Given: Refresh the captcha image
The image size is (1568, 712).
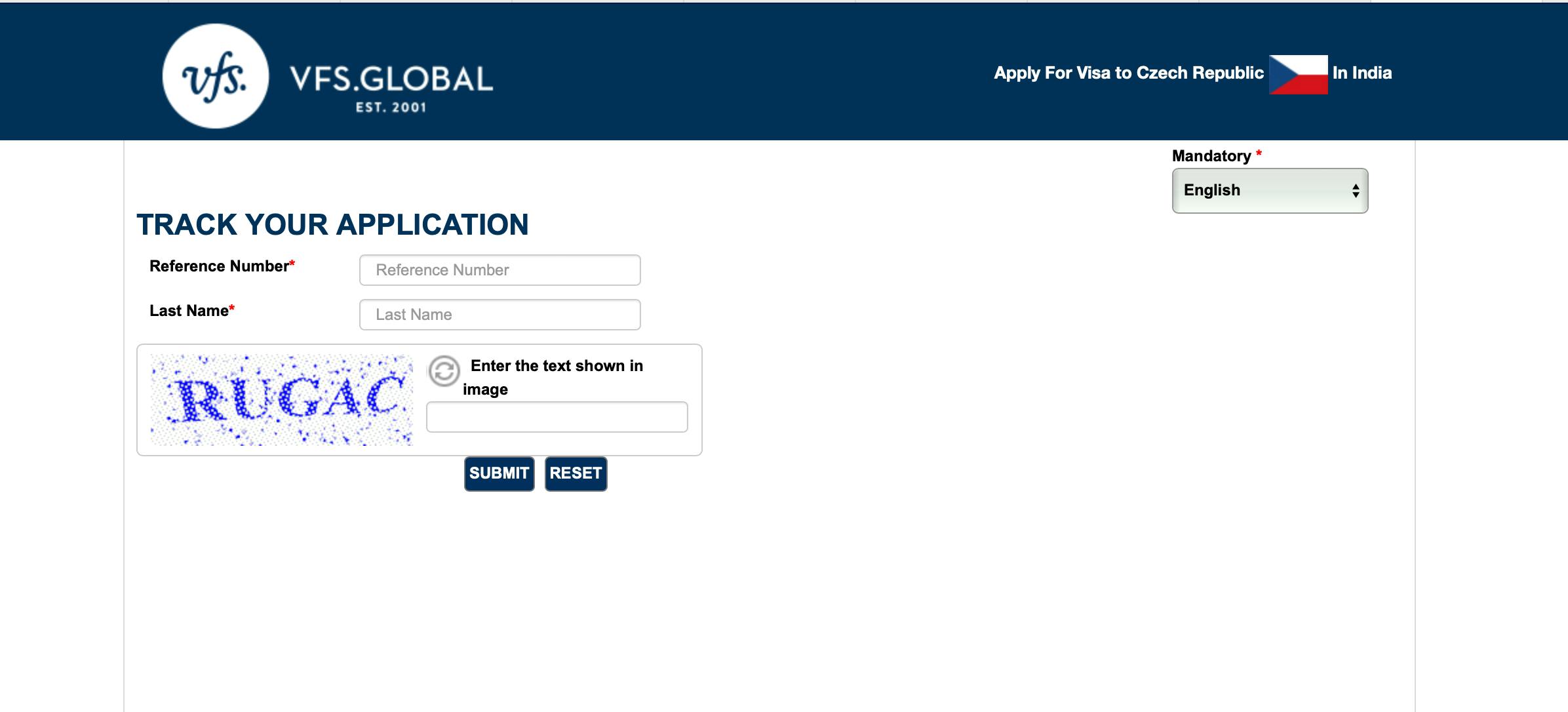Looking at the screenshot, I should click(x=444, y=371).
